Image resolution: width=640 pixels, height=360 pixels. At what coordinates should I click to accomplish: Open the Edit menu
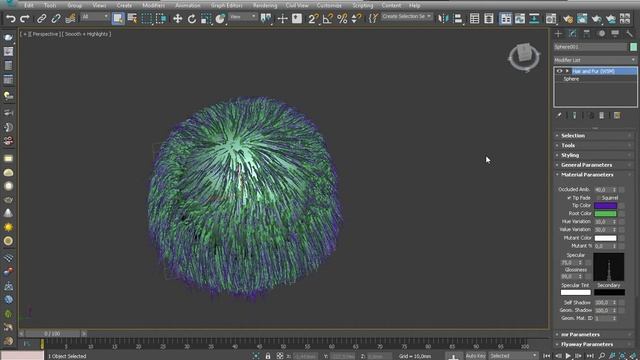tap(29, 6)
